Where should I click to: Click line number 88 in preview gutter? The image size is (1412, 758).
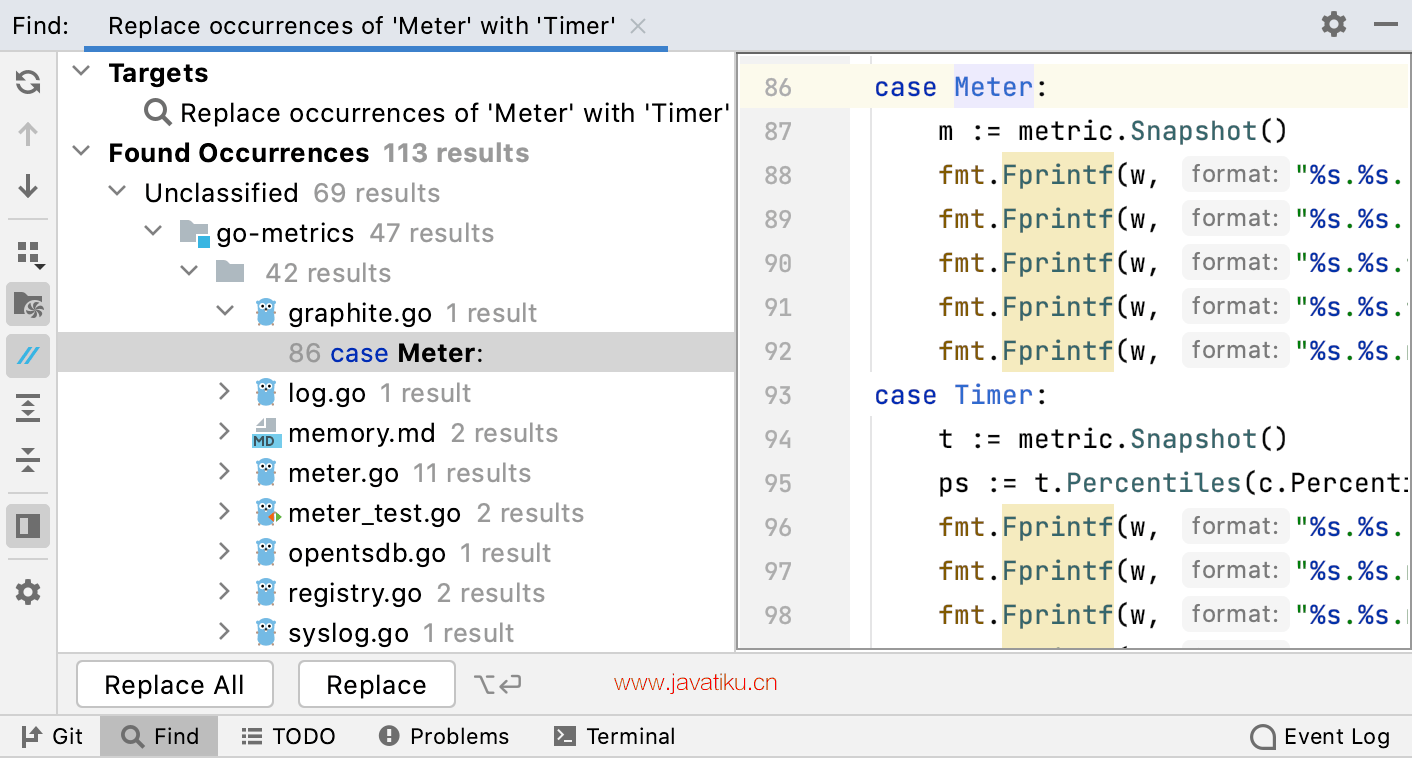[777, 175]
